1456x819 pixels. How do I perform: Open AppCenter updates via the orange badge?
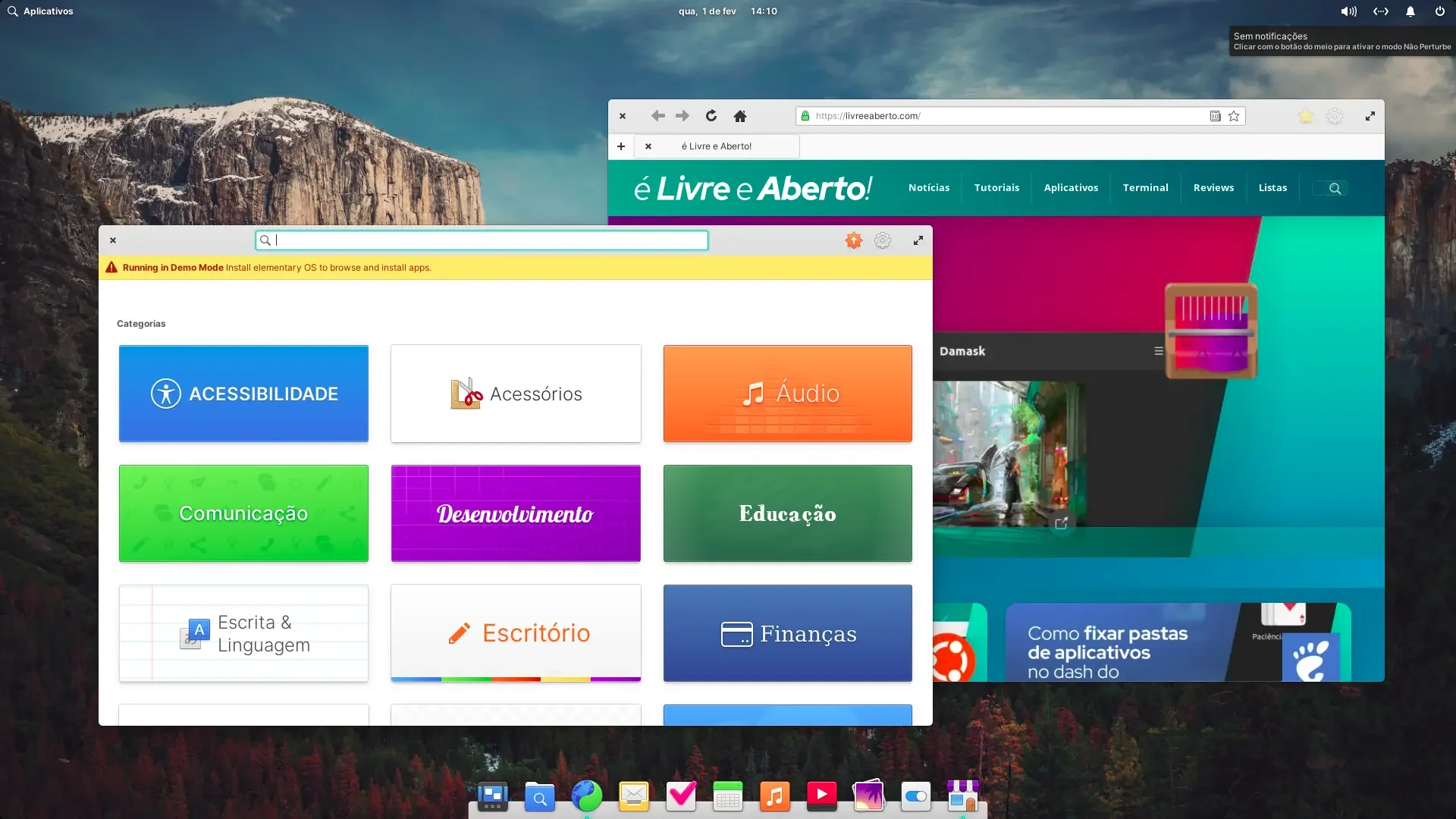pyautogui.click(x=854, y=240)
